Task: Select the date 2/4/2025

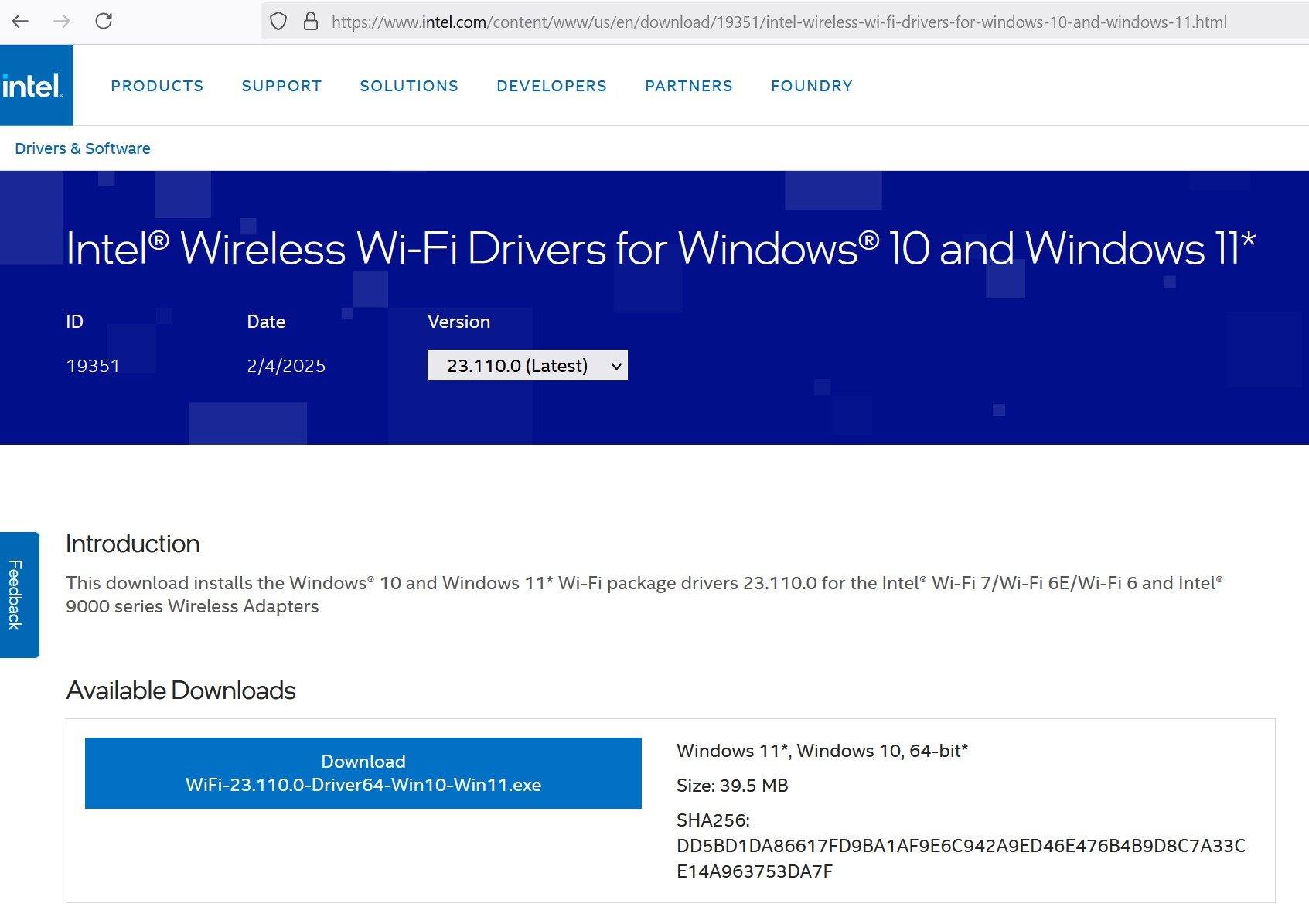Action: (286, 366)
